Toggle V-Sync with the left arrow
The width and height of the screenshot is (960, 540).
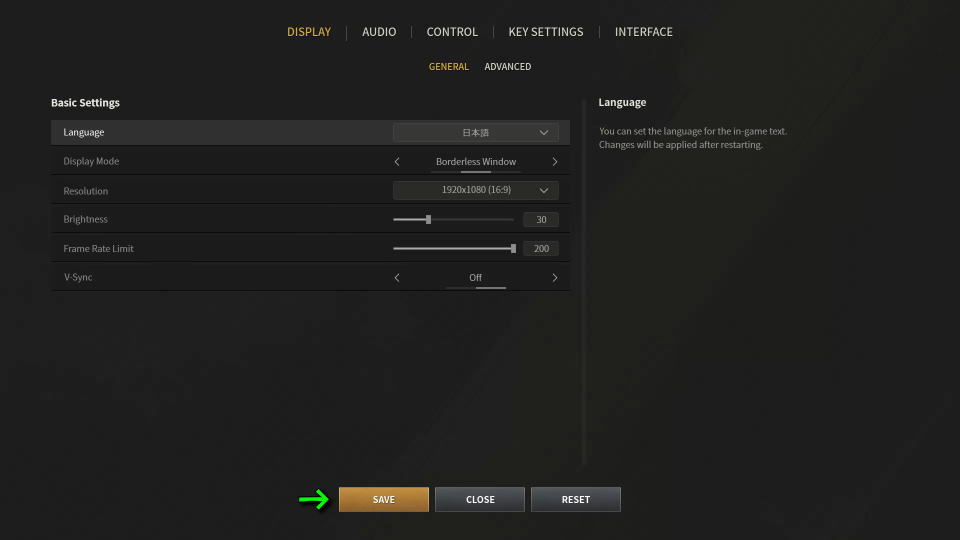397,277
